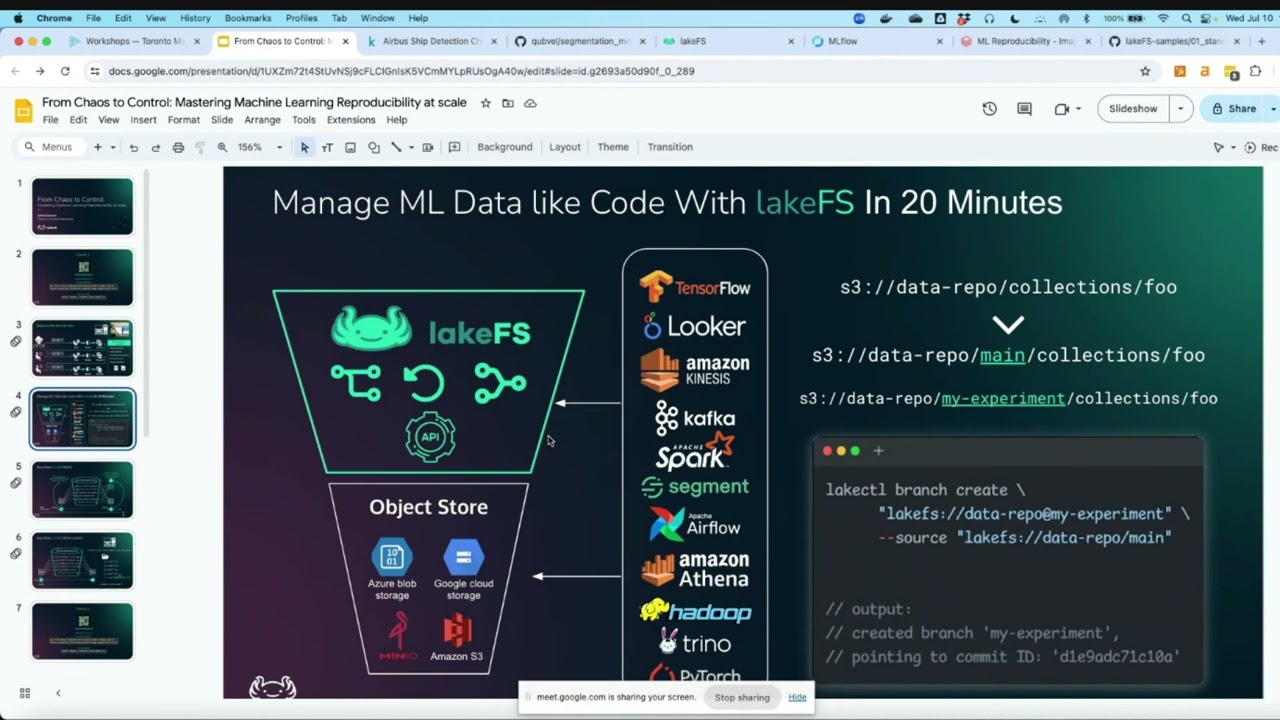Viewport: 1280px width, 720px height.
Task: Select the Paint format tool
Action: [200, 147]
